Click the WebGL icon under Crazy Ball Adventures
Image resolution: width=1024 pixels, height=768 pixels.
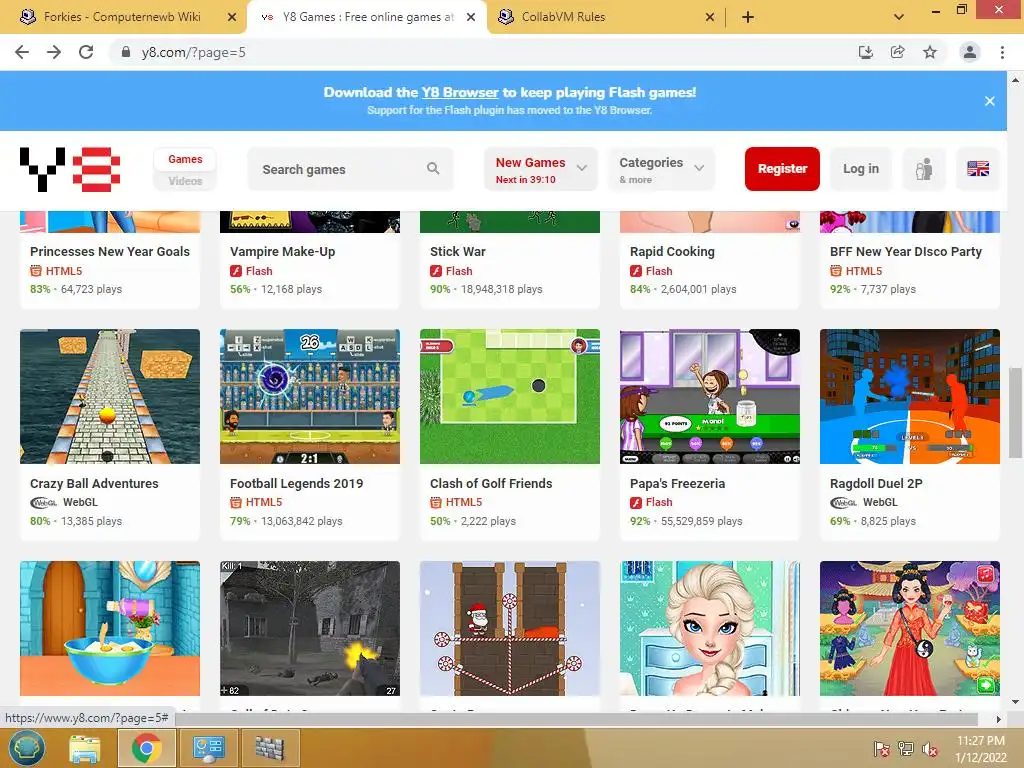(44, 502)
